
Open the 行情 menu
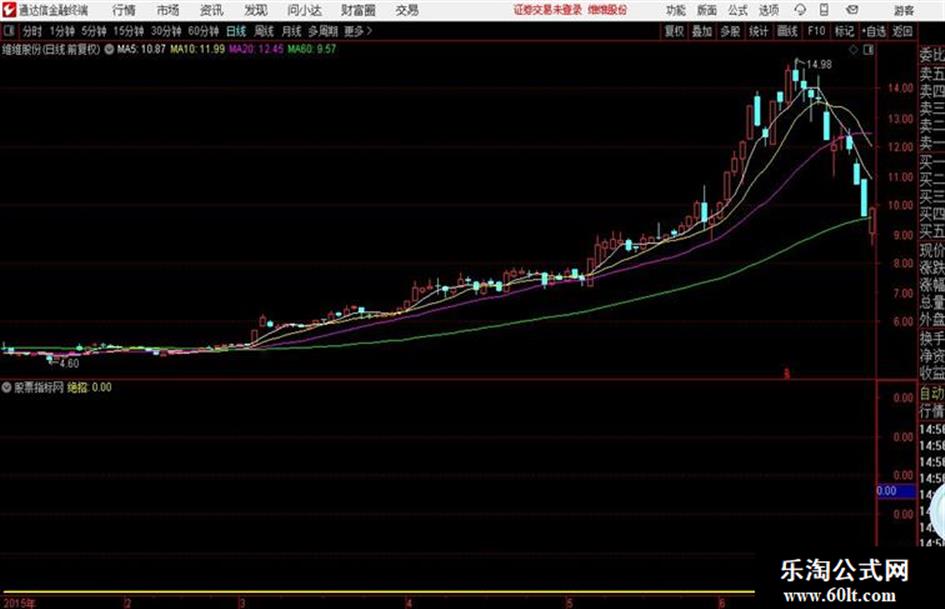tap(124, 10)
